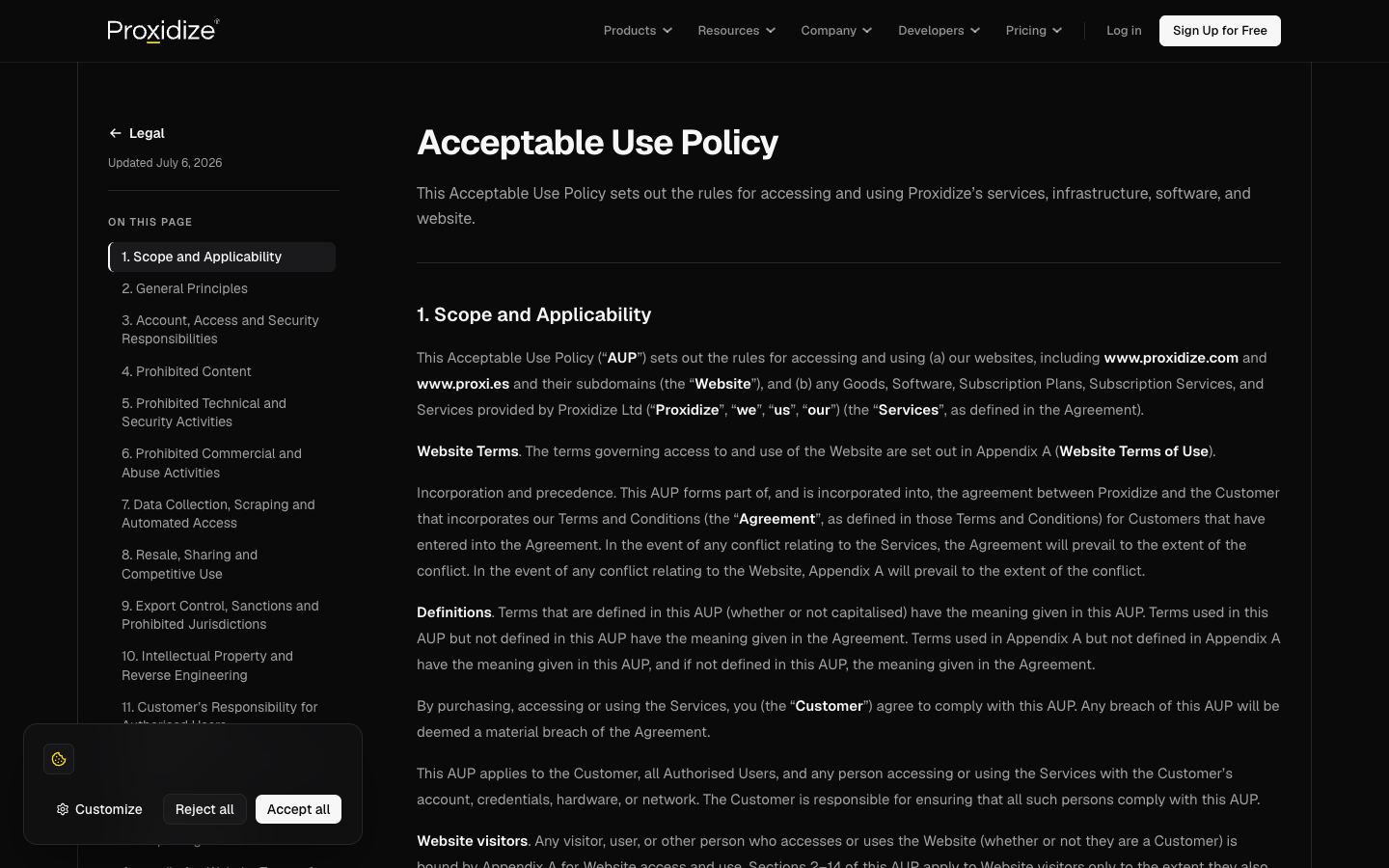Viewport: 1389px width, 868px height.
Task: Click the 1. Scope and Applicability heading
Action: tap(533, 314)
